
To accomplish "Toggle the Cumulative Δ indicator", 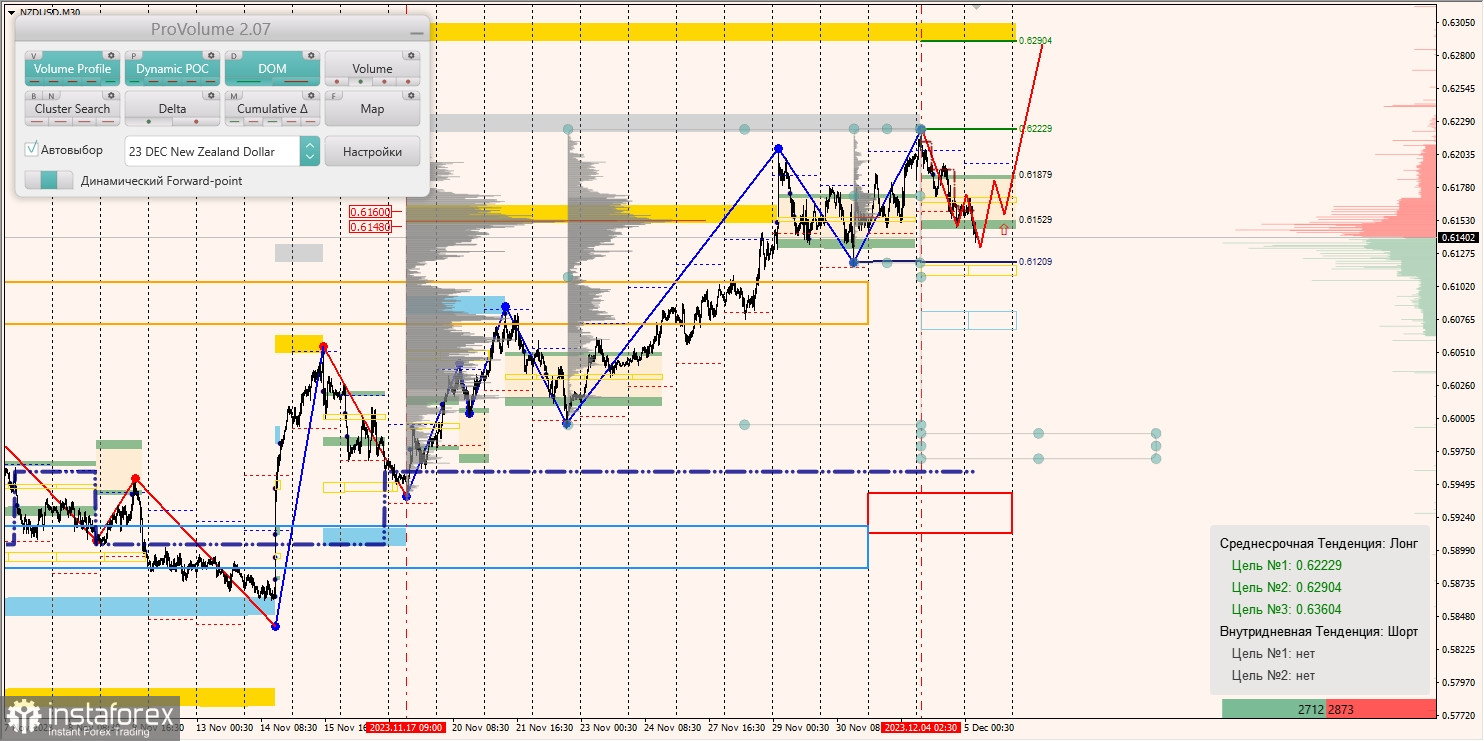I will [x=272, y=108].
